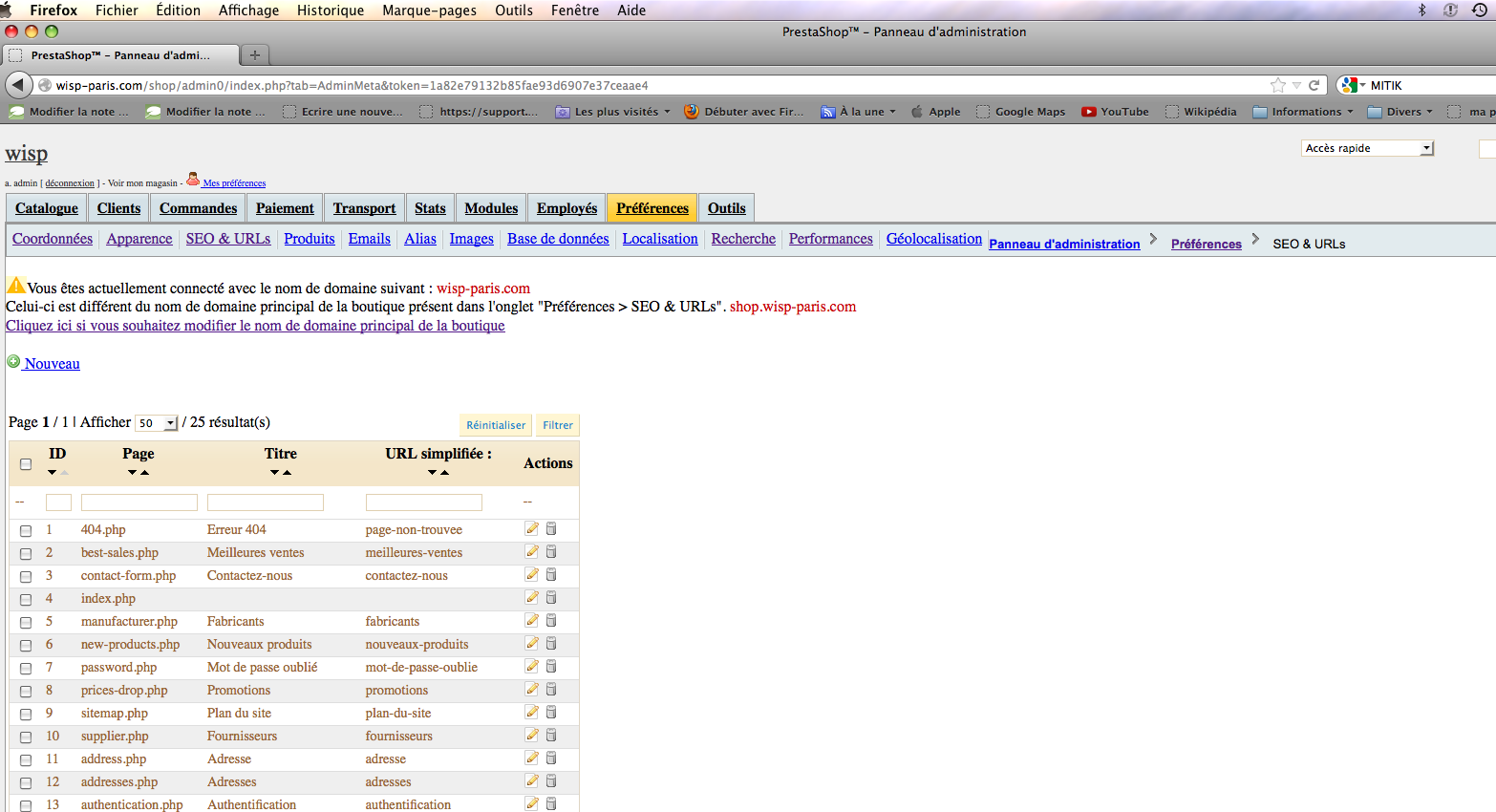The height and width of the screenshot is (812, 1496).
Task: Tick the select-all checkbox in the table header
Action: click(26, 464)
